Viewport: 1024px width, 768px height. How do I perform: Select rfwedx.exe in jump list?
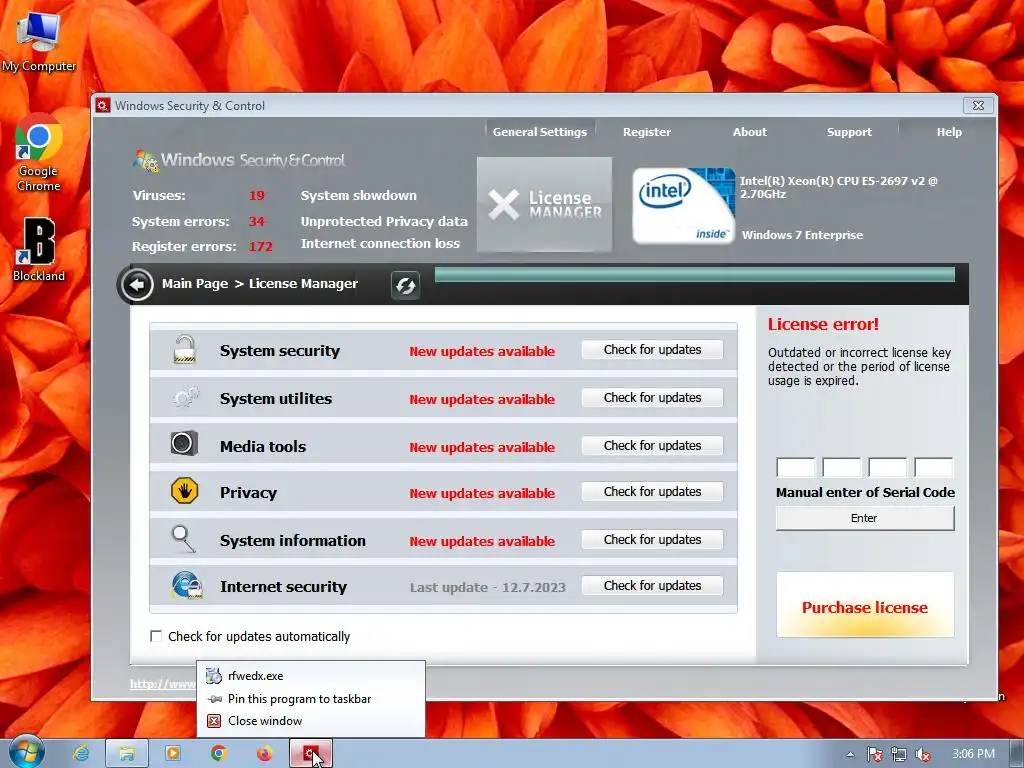point(311,676)
